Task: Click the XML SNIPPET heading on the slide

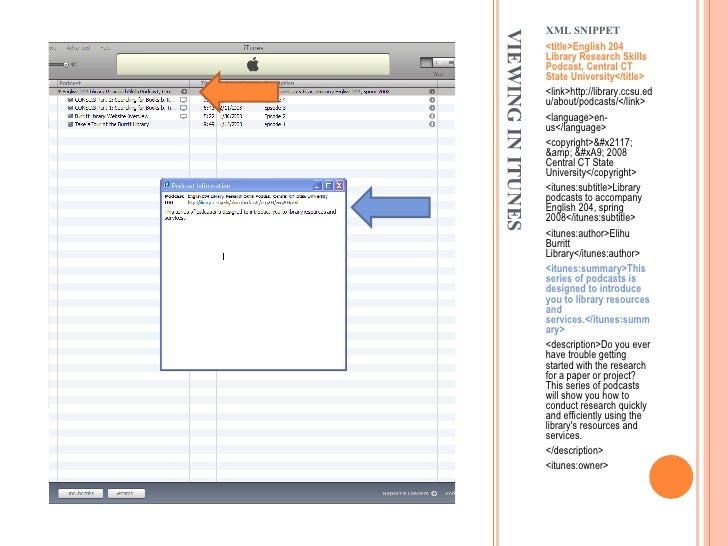Action: [x=583, y=30]
